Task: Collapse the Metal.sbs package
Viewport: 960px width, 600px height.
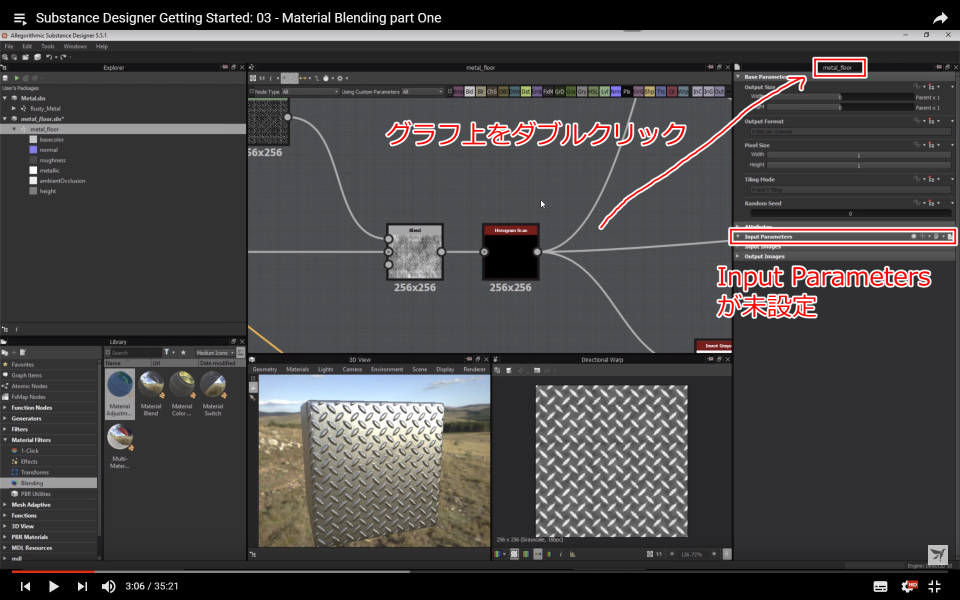Action: pos(5,98)
